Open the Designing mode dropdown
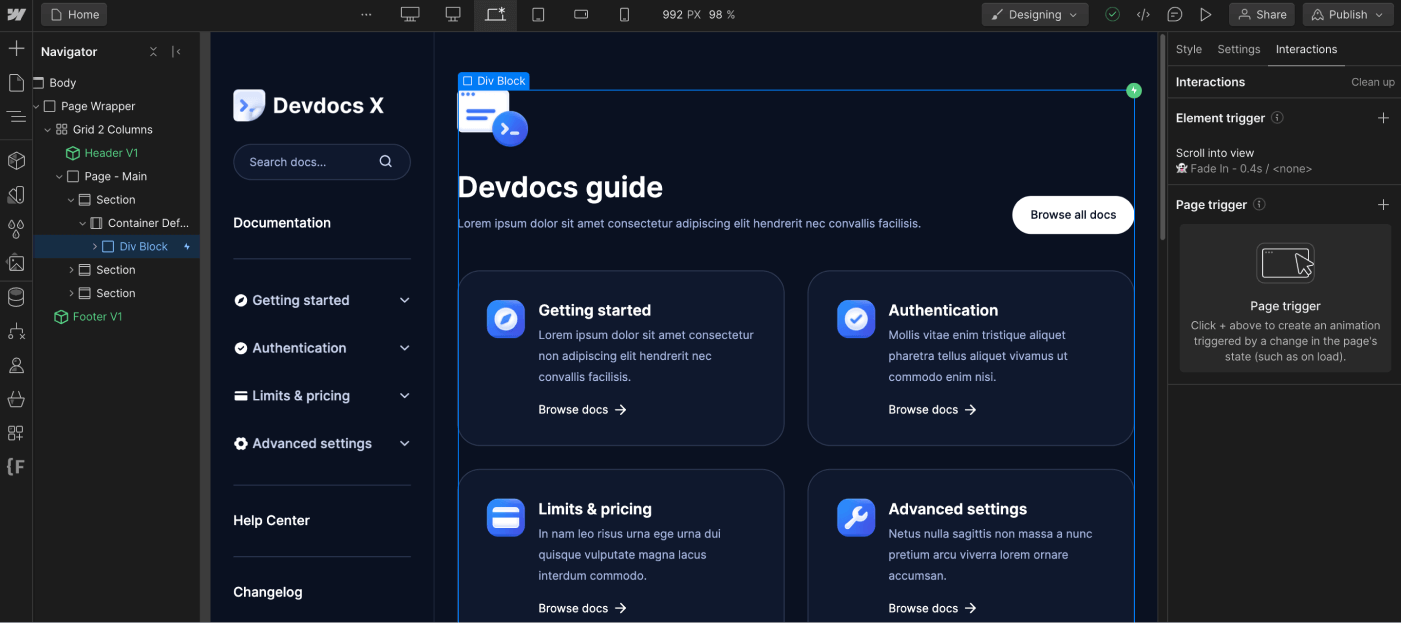The image size is (1401, 623). (1034, 14)
